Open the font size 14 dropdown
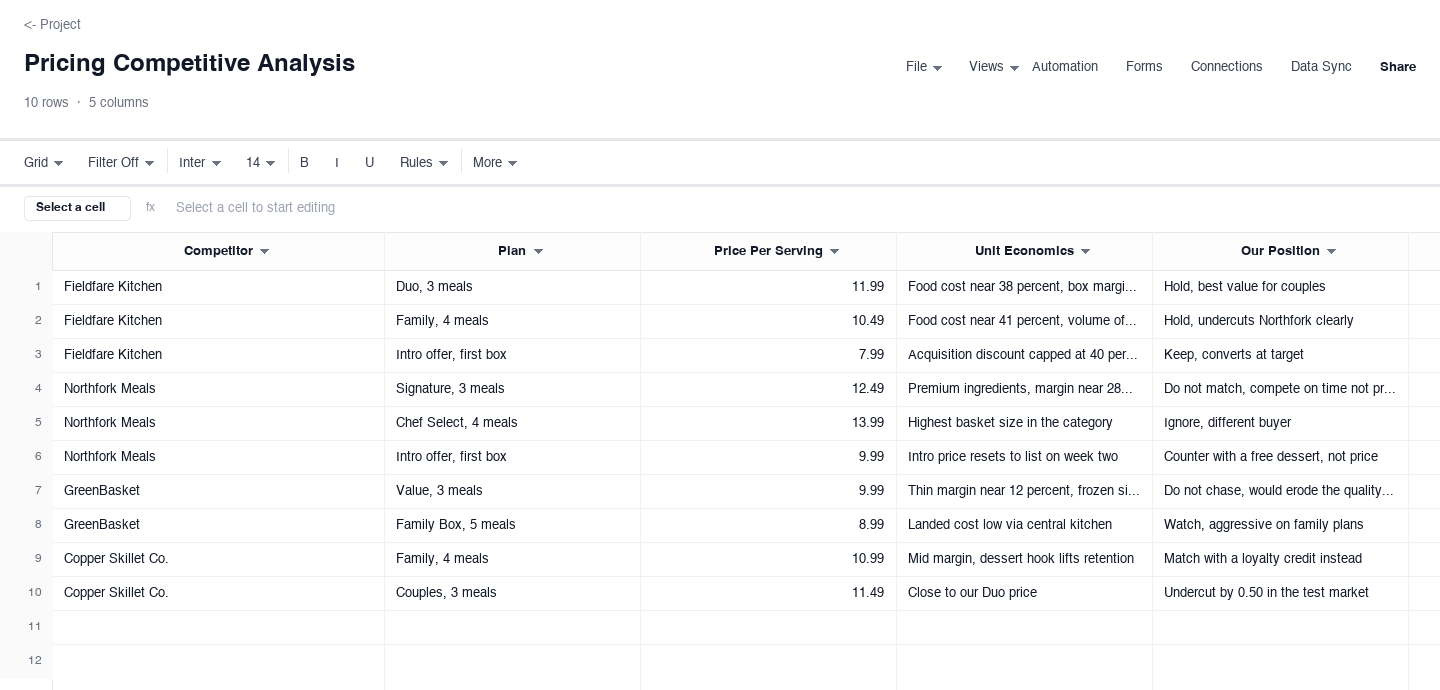 point(260,162)
